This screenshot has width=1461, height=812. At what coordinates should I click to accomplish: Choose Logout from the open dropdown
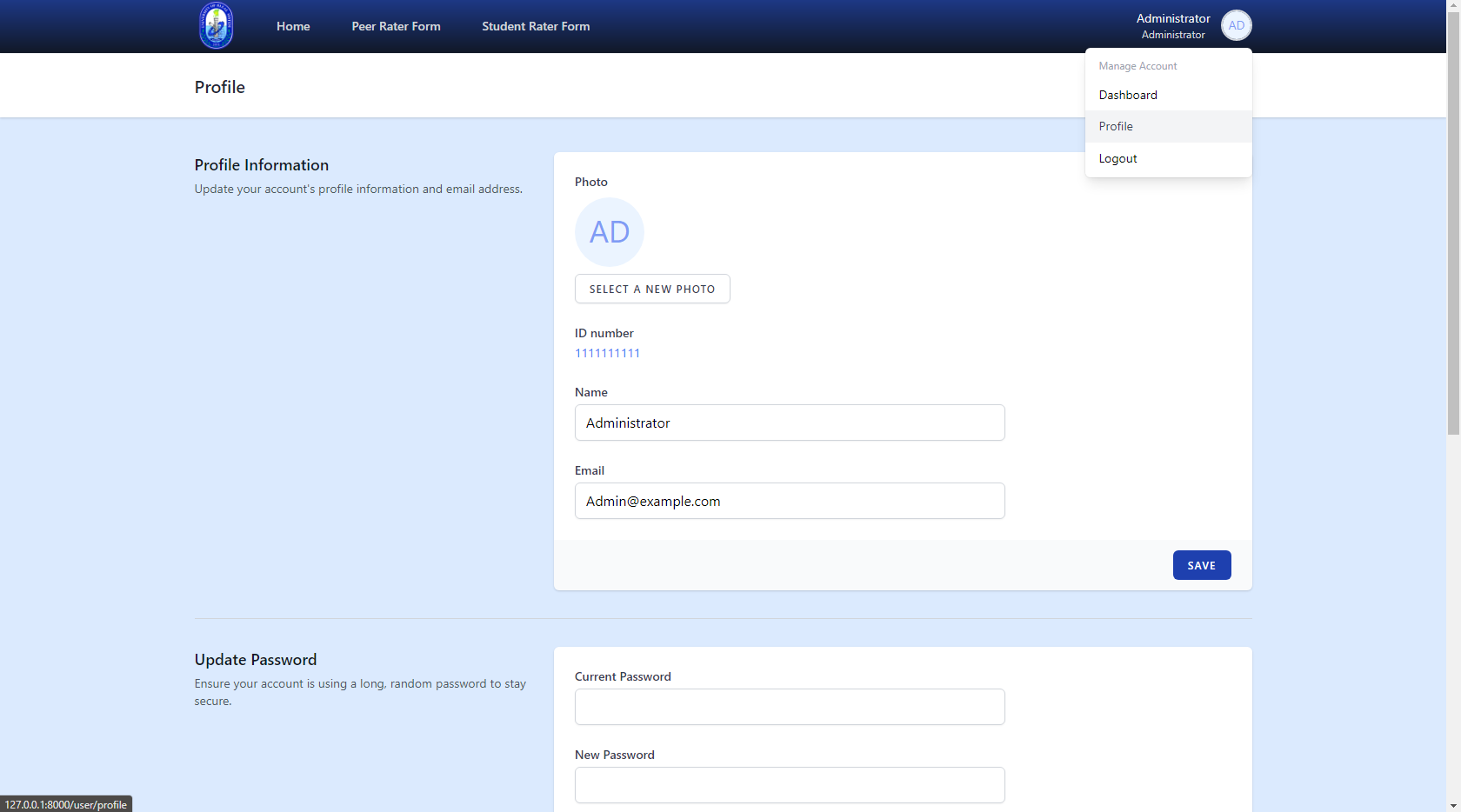point(1118,158)
